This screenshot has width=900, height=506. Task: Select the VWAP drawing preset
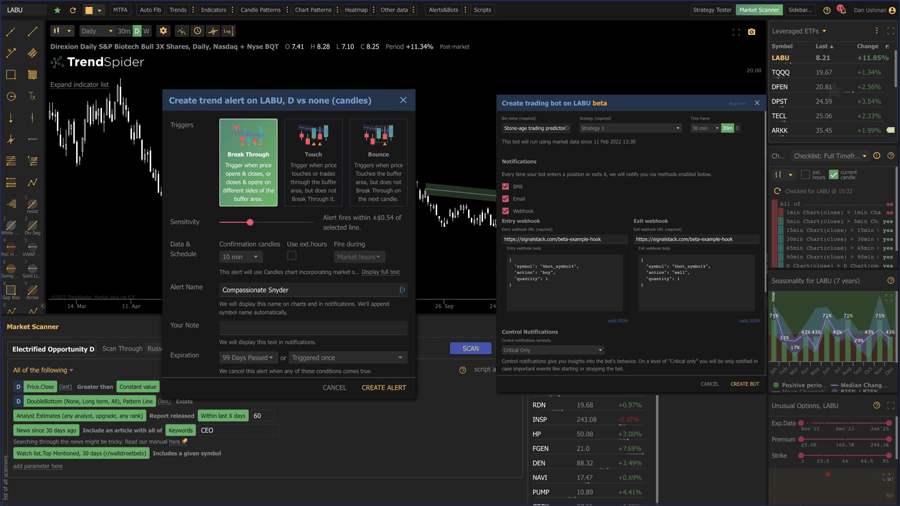click(32, 249)
